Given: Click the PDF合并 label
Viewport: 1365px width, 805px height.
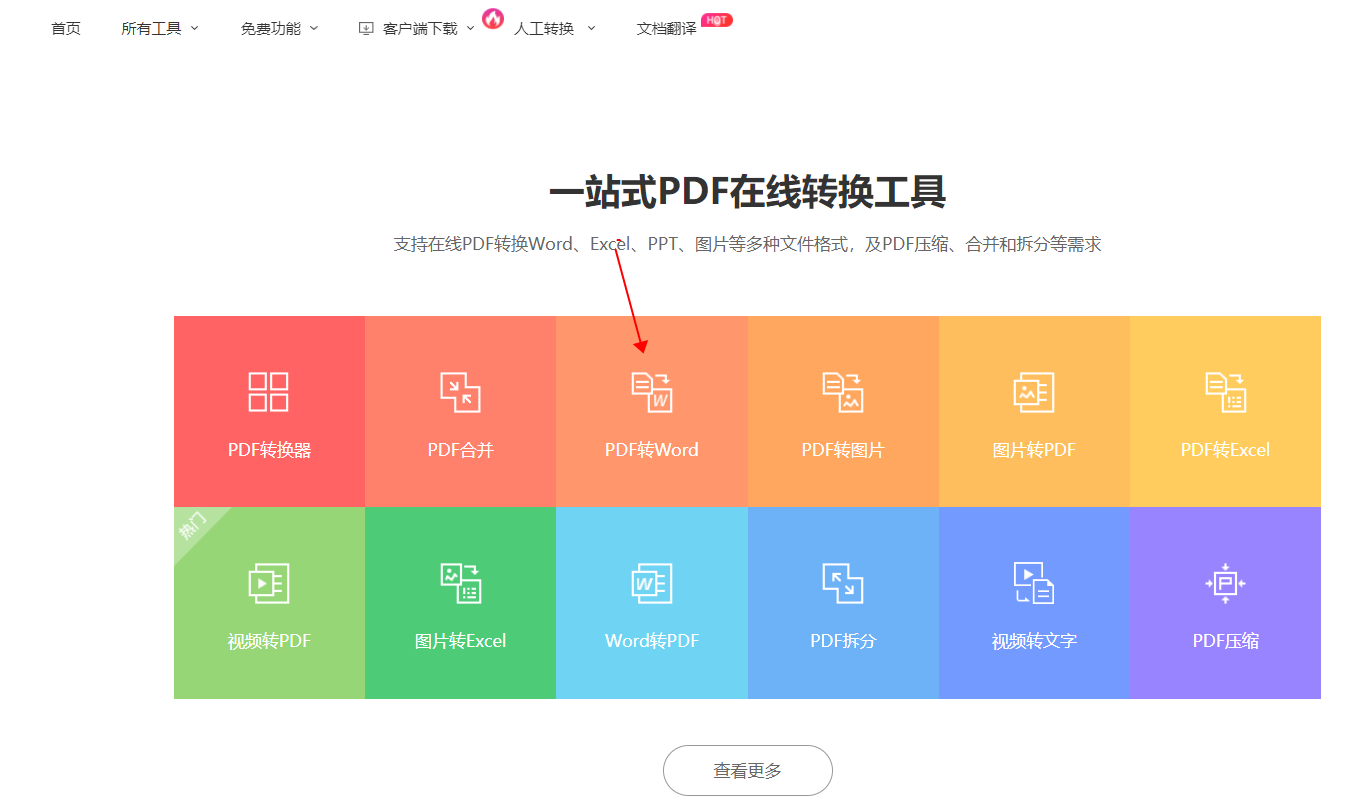Looking at the screenshot, I should pos(461,450).
